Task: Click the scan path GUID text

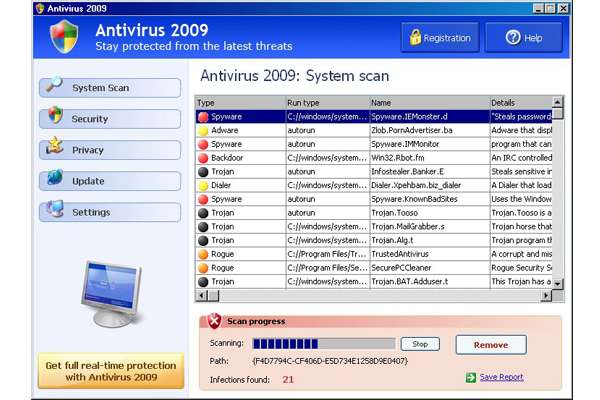Action: [330, 361]
